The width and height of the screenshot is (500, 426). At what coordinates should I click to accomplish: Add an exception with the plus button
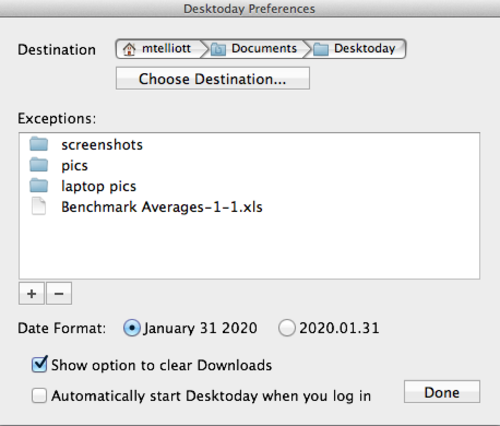tap(32, 294)
